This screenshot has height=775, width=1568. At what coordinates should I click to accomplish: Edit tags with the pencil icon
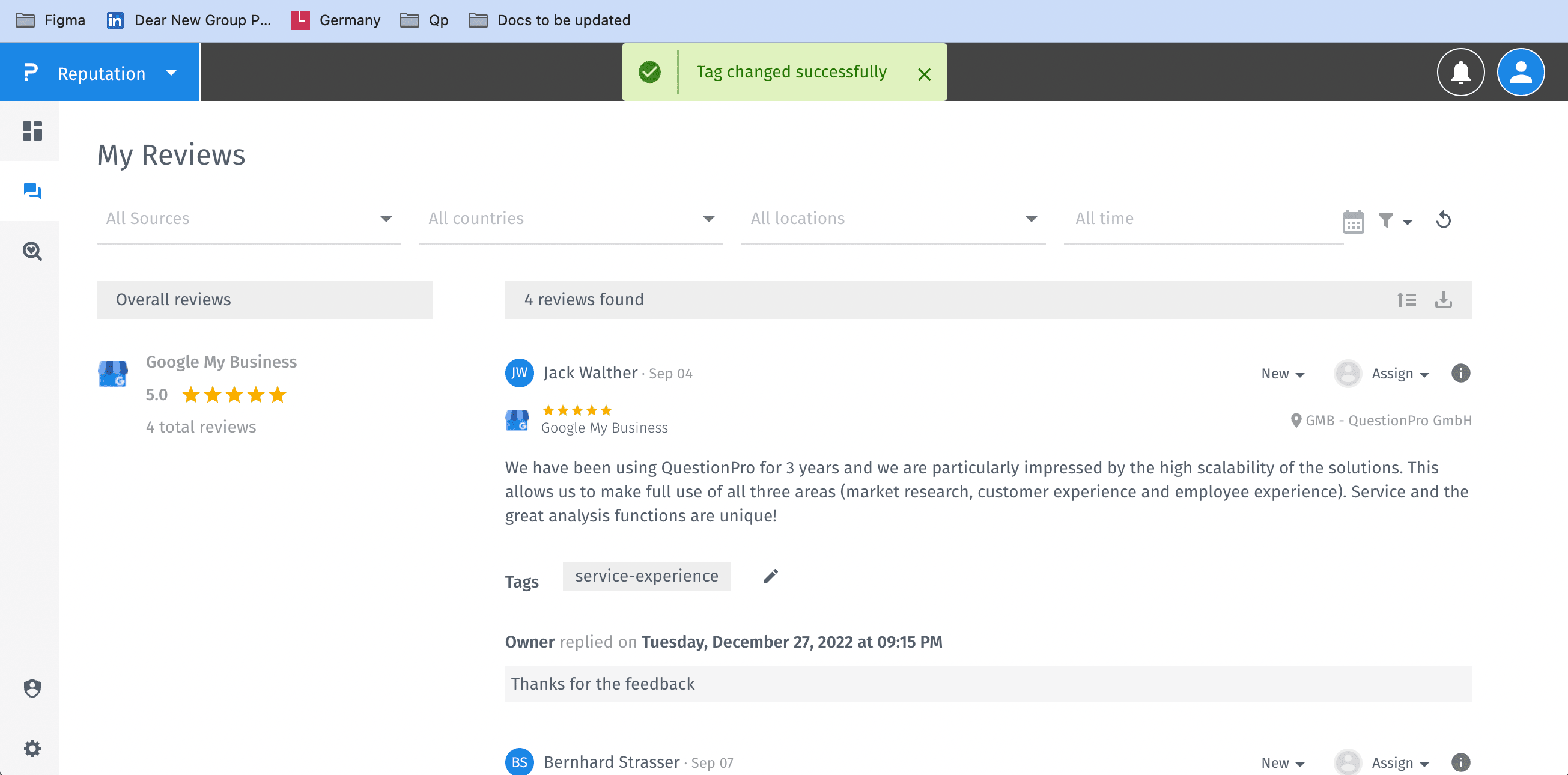770,577
